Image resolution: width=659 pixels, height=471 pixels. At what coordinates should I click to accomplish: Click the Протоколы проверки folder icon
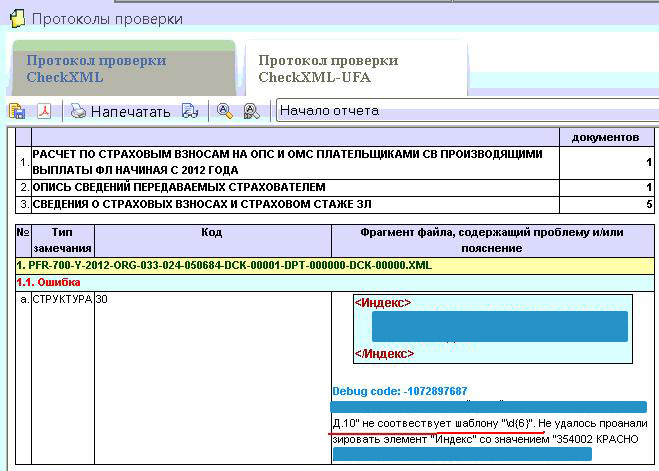17,19
